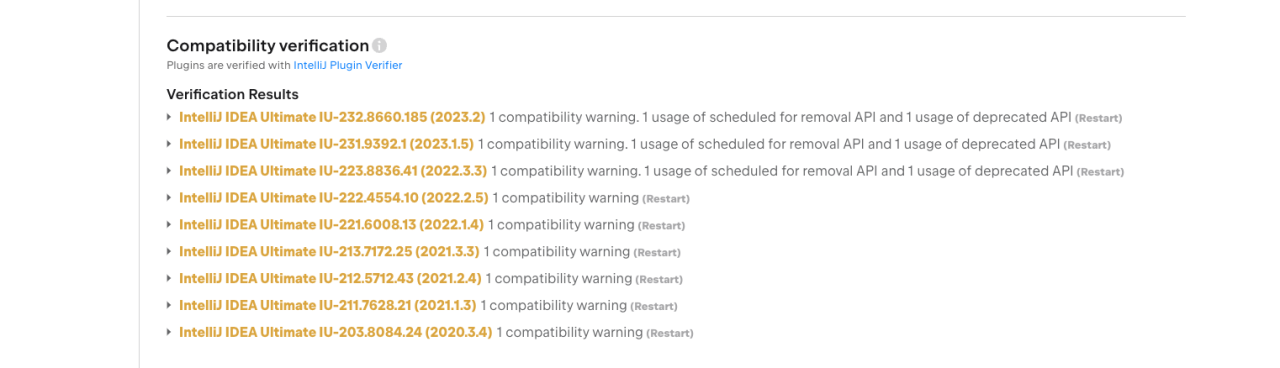Expand the IU-221.6008.13 (2022.1.4) result
This screenshot has height=368, width=1280.
(x=169, y=225)
